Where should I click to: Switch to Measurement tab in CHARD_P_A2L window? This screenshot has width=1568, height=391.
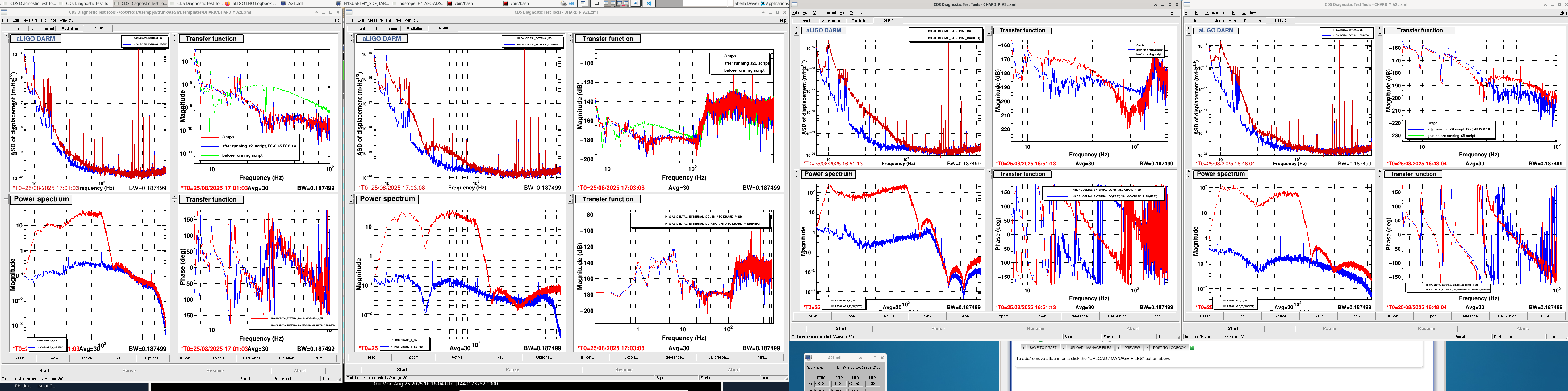click(x=833, y=21)
